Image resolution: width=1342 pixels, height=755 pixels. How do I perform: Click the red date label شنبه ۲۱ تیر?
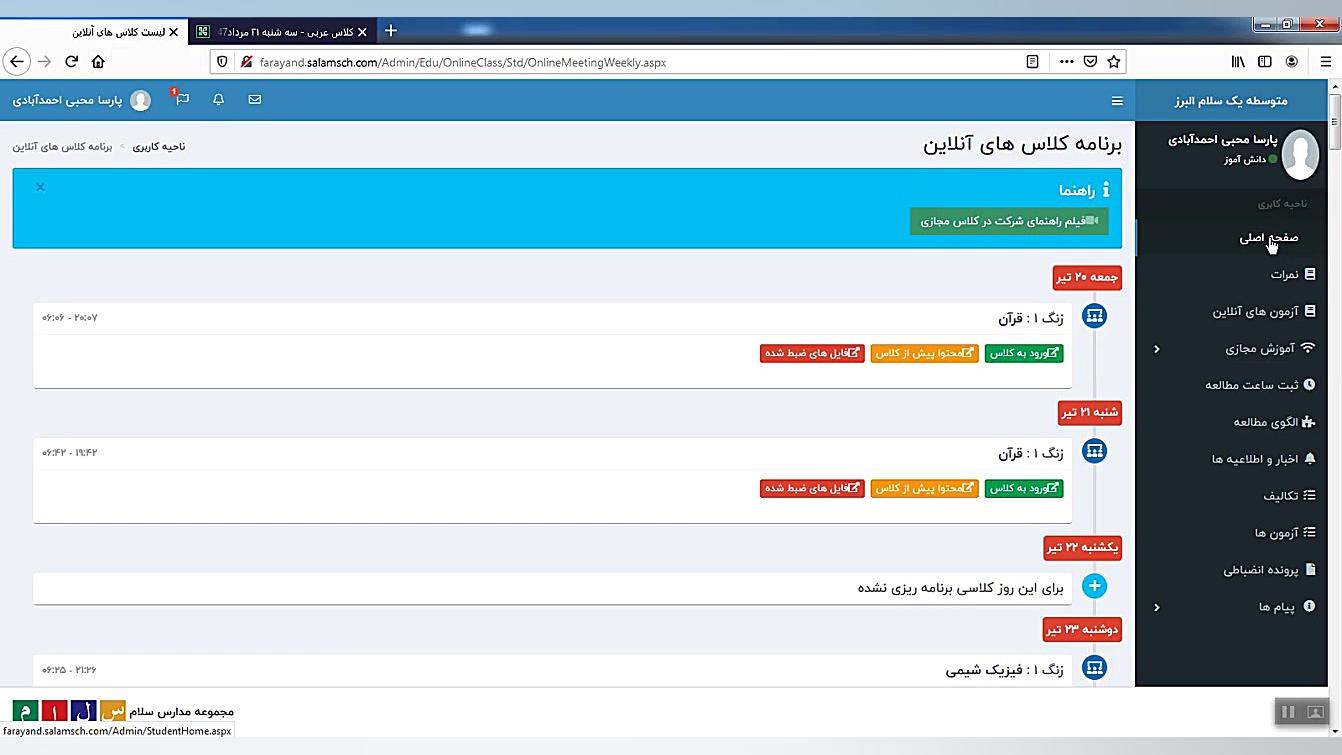coord(1090,412)
